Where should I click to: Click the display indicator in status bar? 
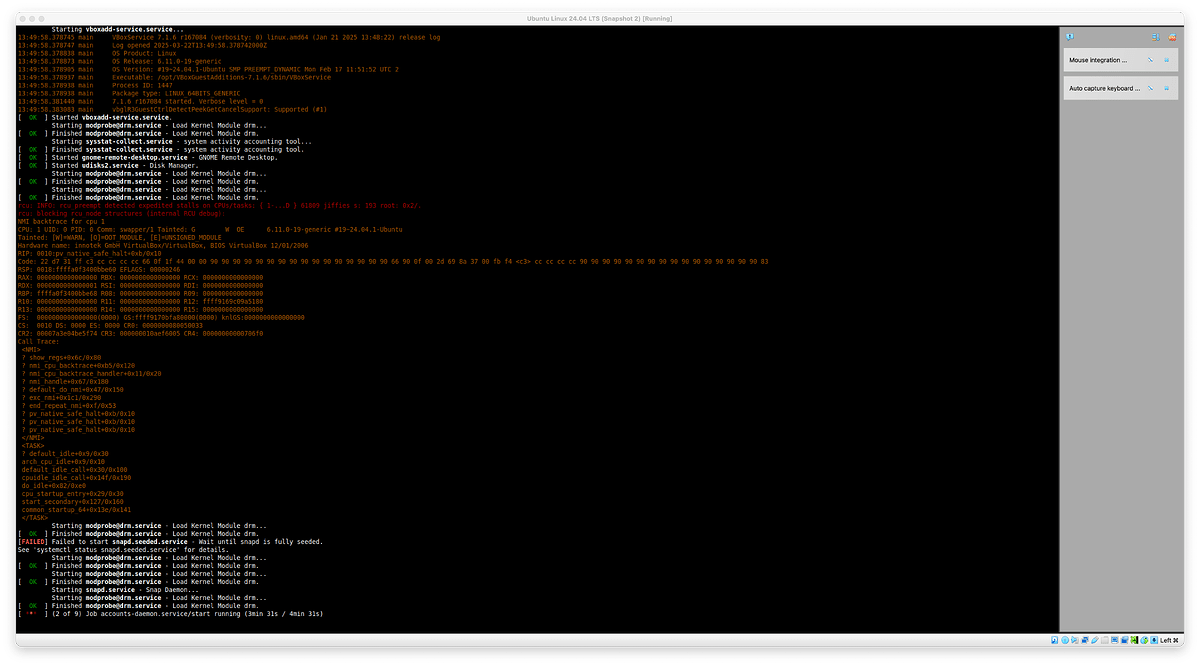click(1115, 640)
